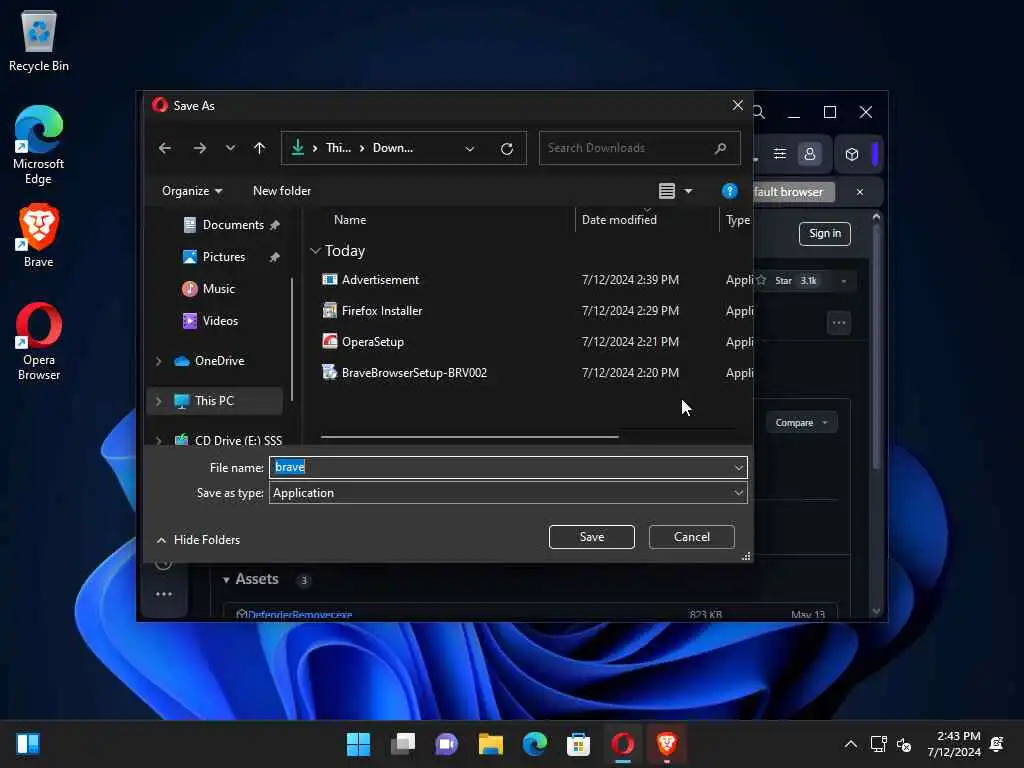
Task: Expand the CD Drive (E:) node
Action: click(158, 440)
